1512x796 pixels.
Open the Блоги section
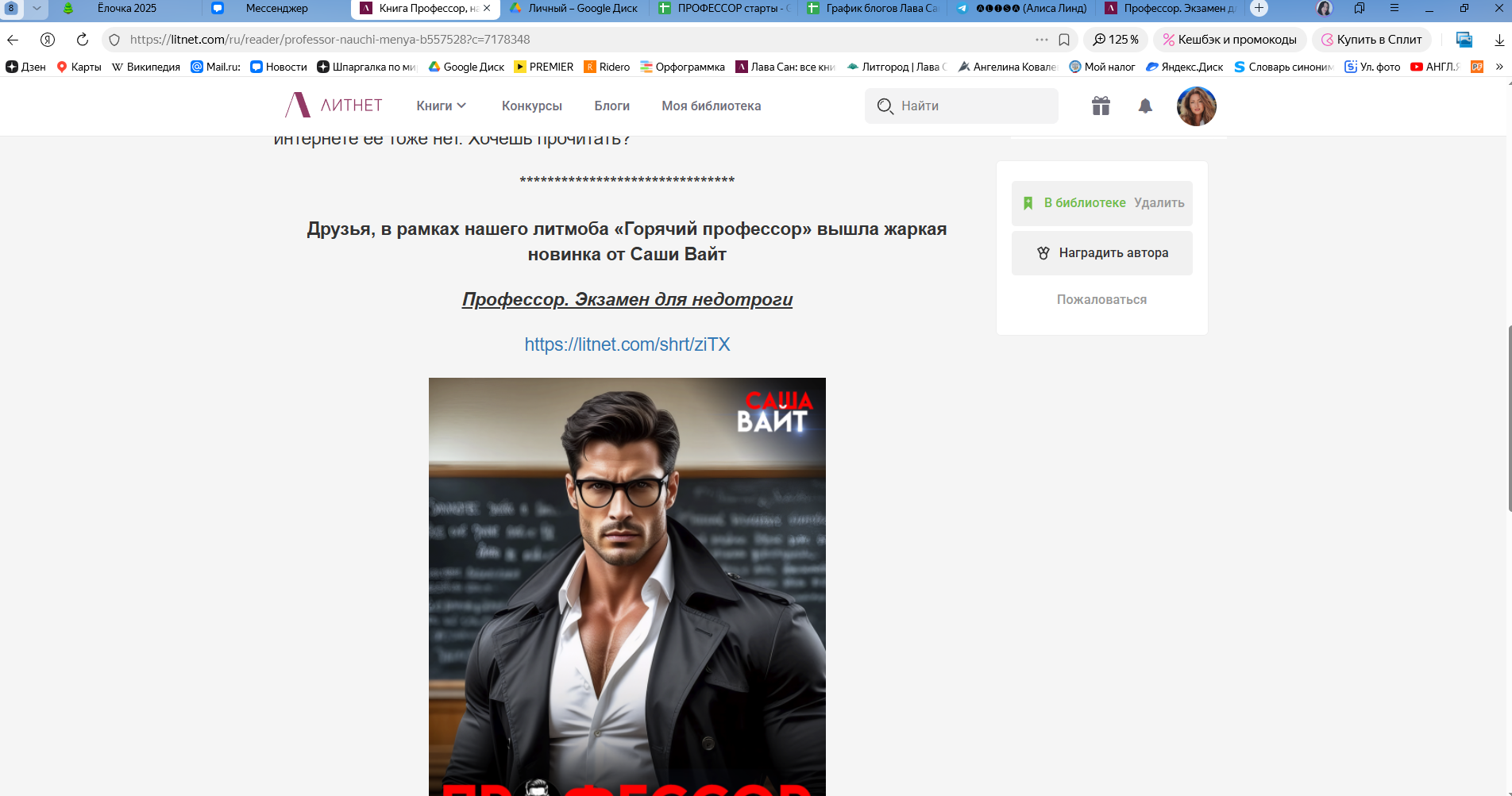tap(612, 106)
